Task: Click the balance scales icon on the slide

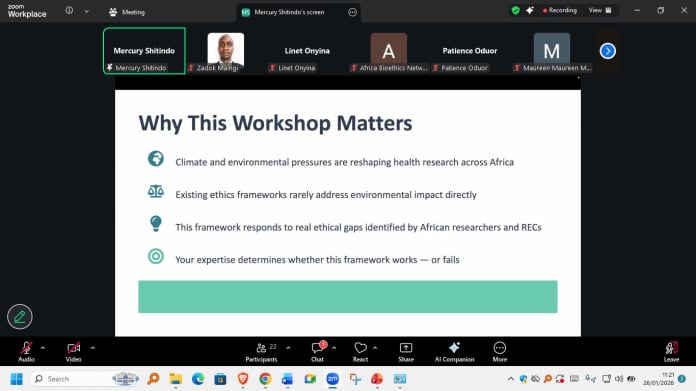Action: pos(156,191)
